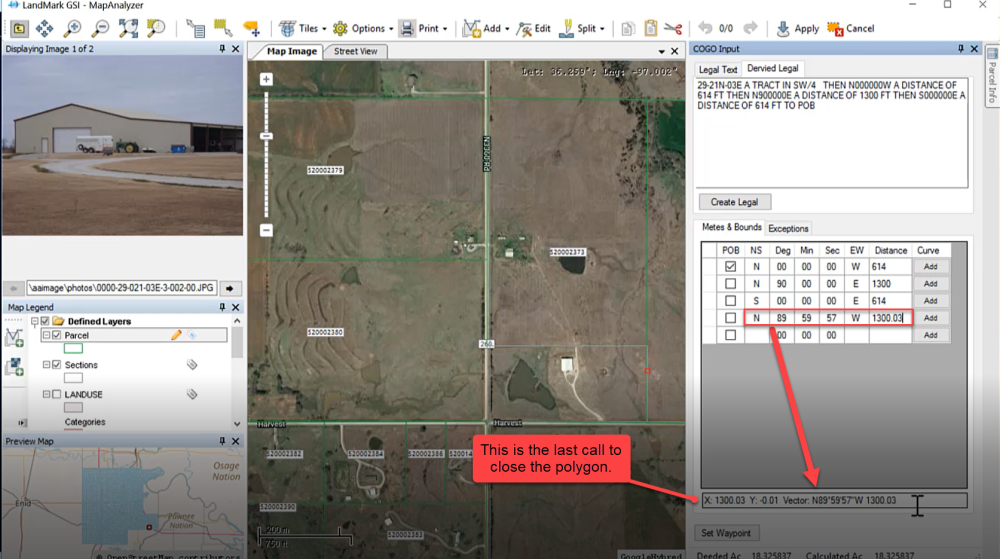Click the Redo arrow icon
The image size is (1000, 559).
click(x=751, y=28)
